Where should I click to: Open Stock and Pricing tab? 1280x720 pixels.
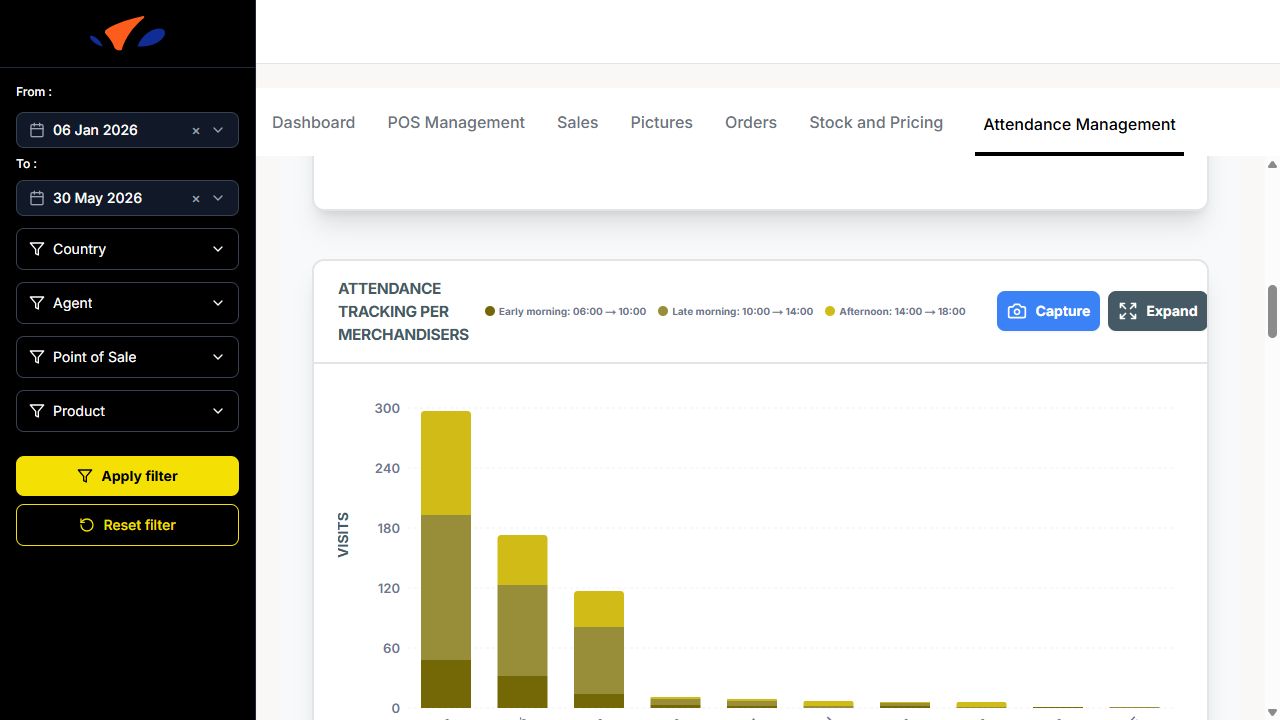click(876, 122)
